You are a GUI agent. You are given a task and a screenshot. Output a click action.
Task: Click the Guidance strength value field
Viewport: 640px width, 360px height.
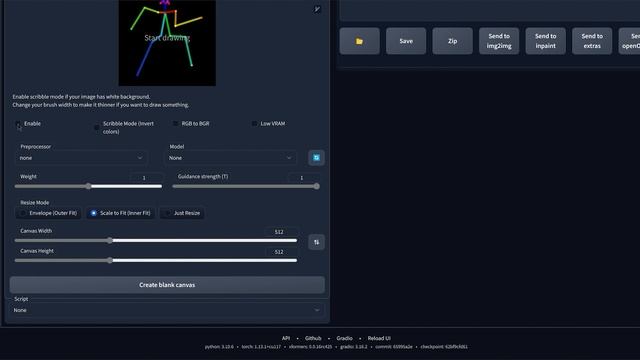[303, 178]
